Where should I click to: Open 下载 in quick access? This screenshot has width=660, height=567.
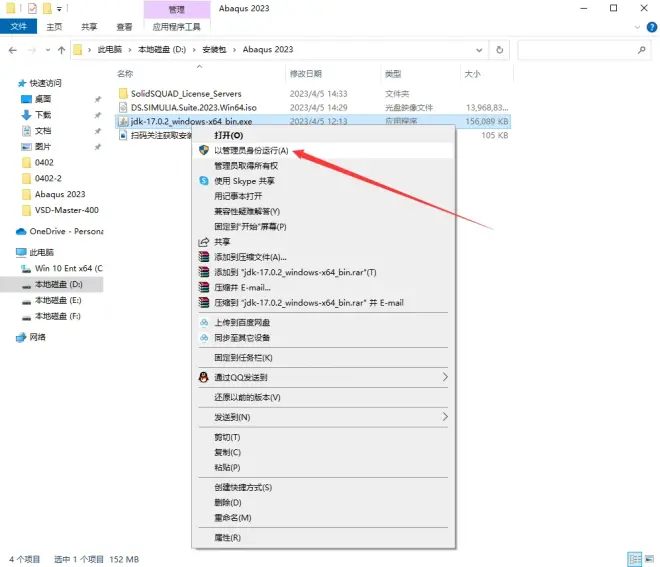[x=43, y=115]
